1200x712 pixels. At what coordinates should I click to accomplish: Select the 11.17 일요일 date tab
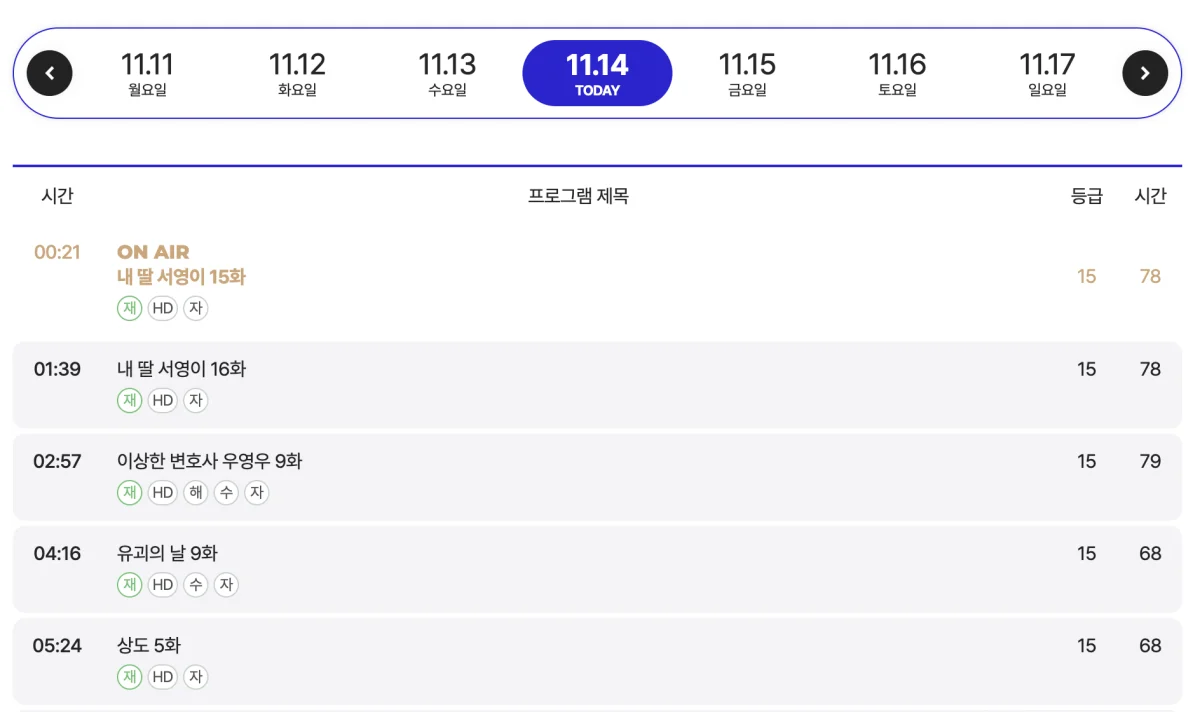(x=1047, y=72)
